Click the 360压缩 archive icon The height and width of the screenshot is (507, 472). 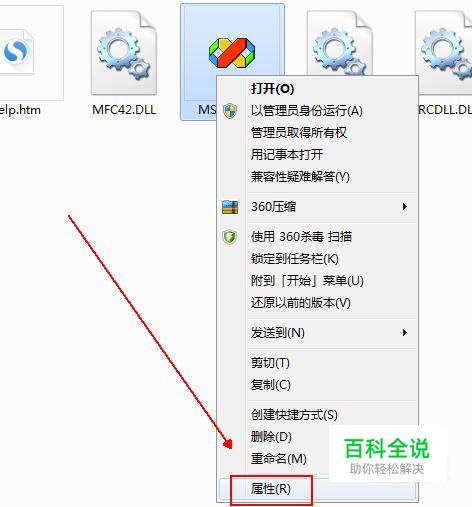coord(230,207)
